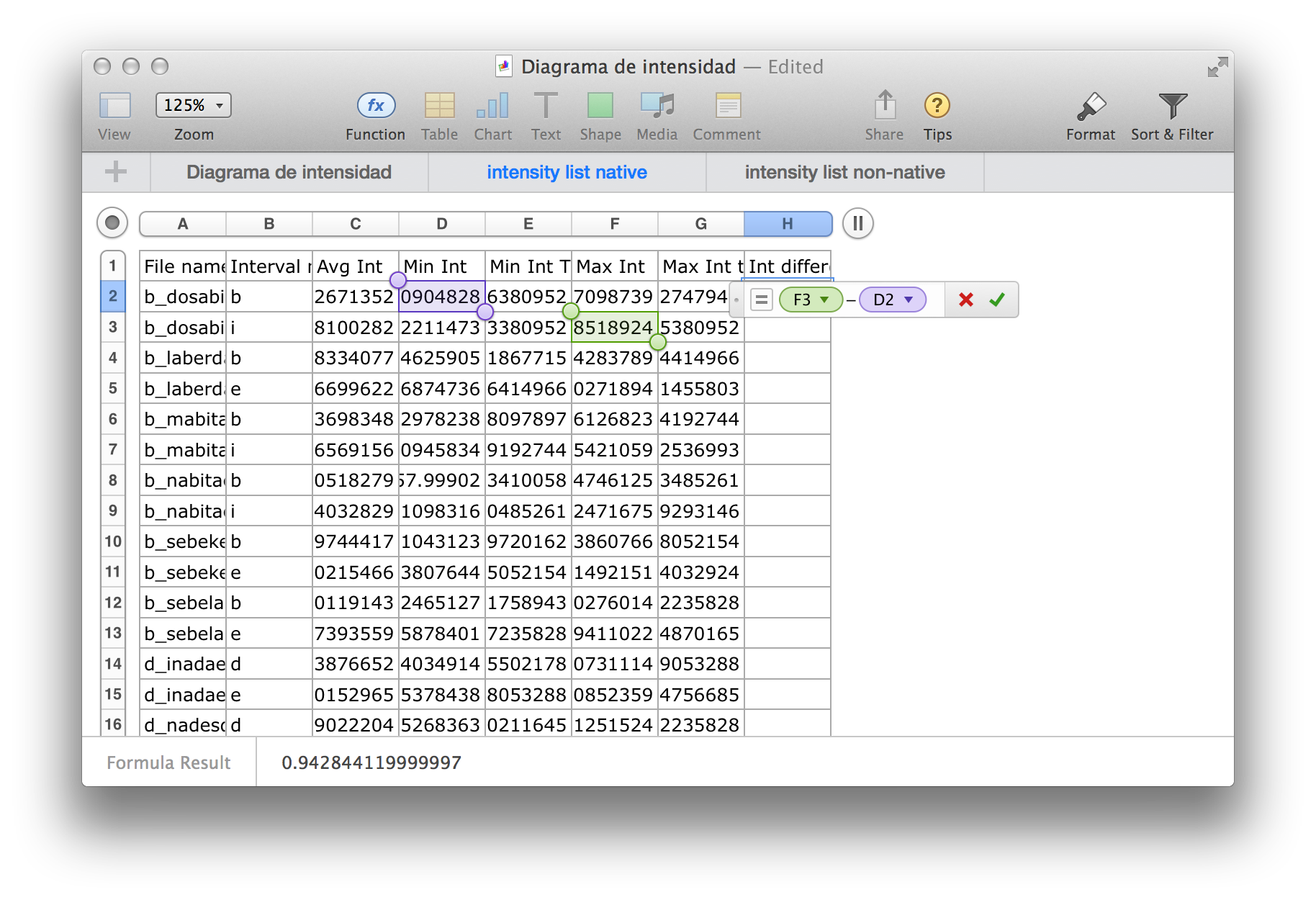Open the F3 reference dropdown arrow
This screenshot has width=1316, height=900.
pos(824,300)
